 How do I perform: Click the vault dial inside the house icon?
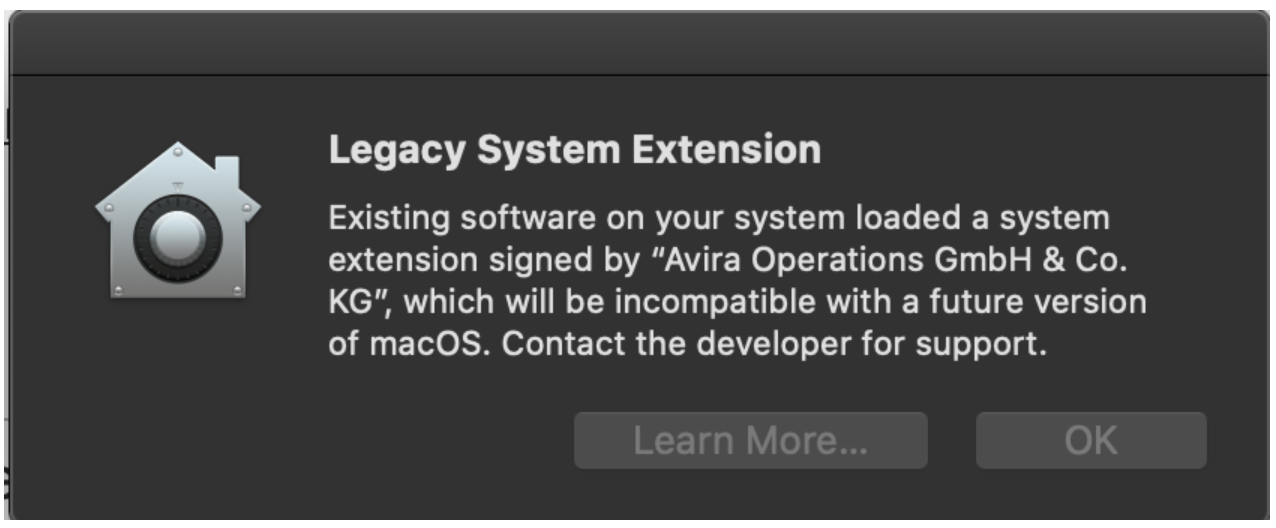178,241
